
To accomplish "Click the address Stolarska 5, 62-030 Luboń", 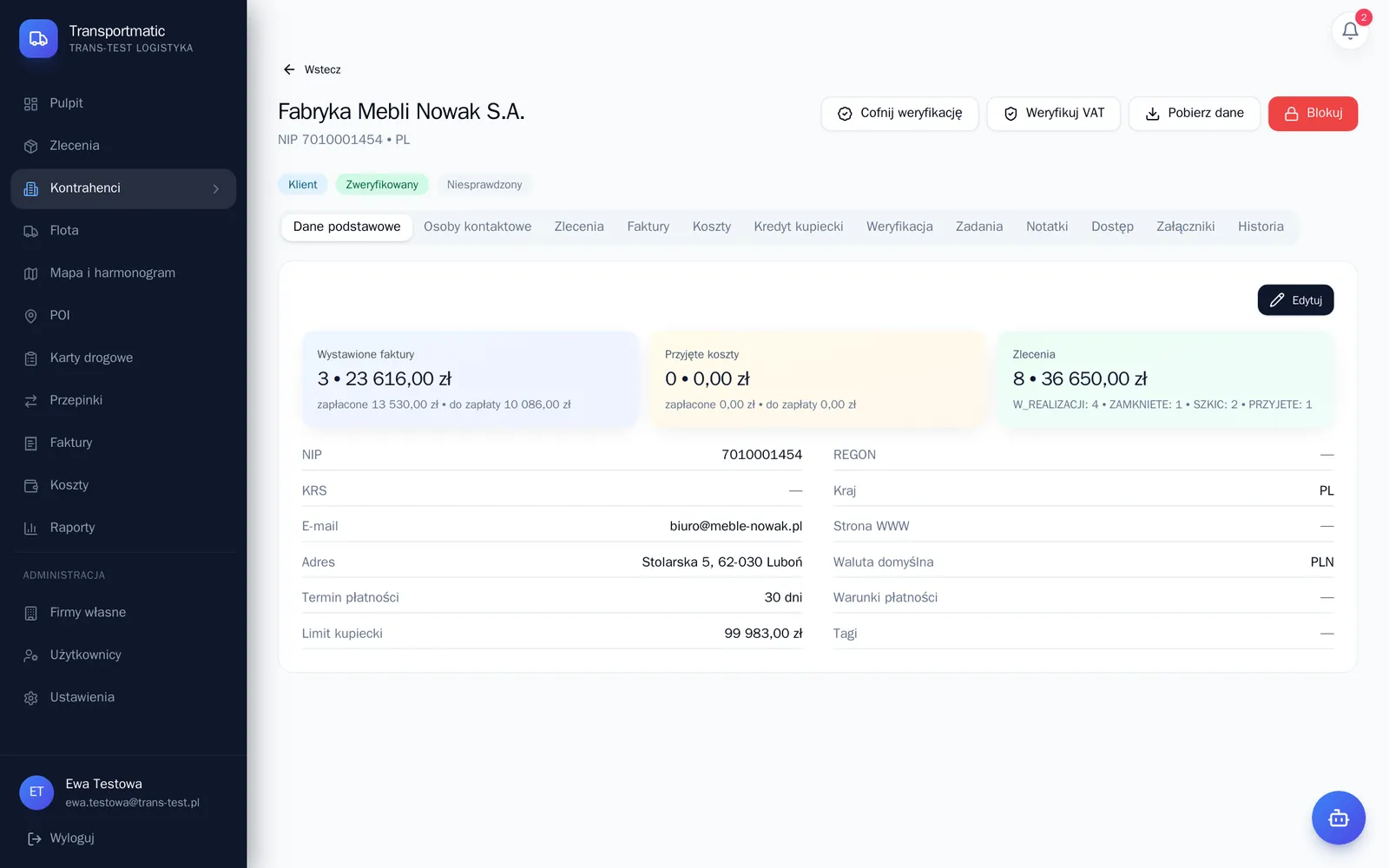I will click(x=722, y=562).
